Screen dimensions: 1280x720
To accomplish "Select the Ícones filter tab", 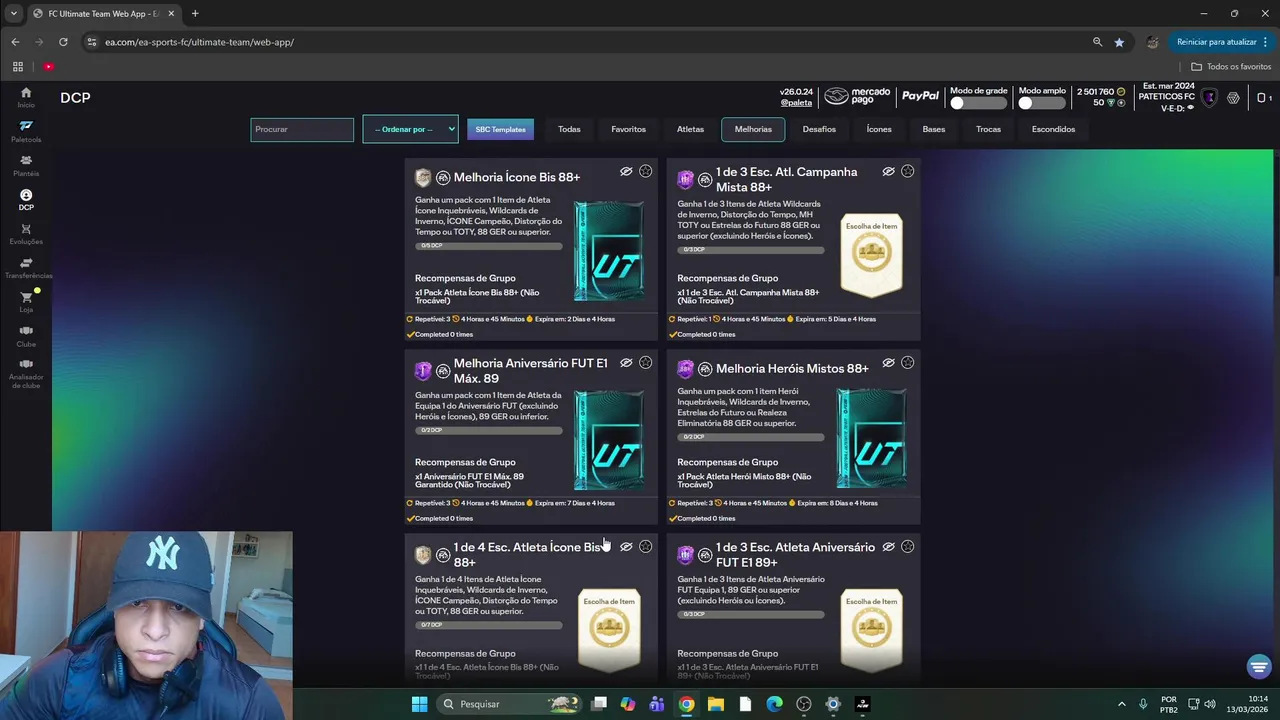I will [879, 129].
